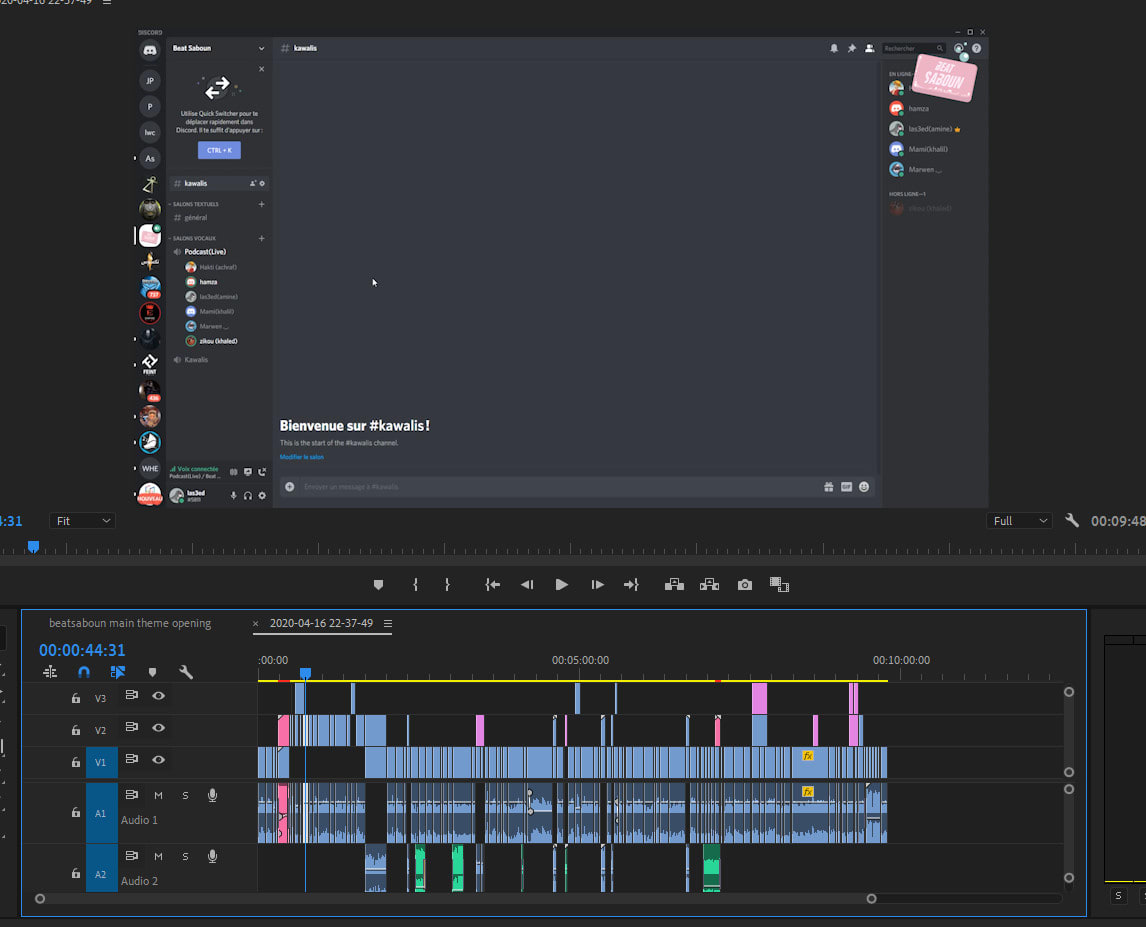1146x927 pixels.
Task: Select the 2020-04-16 22-37-49 sequence tab
Action: coord(321,624)
